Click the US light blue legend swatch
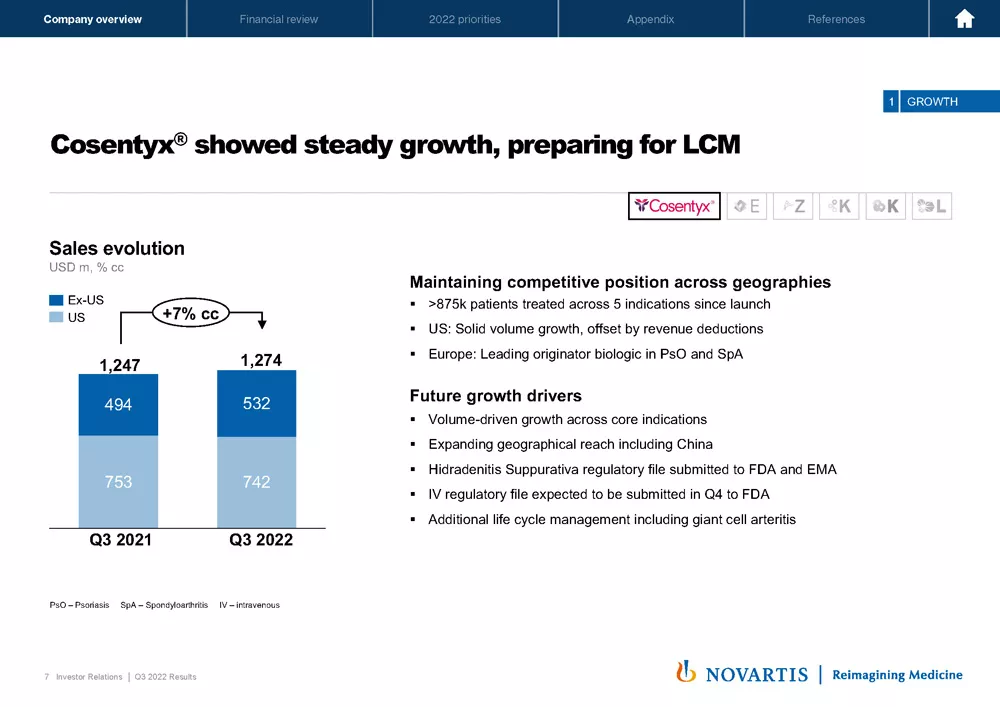1000x707 pixels. [56, 317]
